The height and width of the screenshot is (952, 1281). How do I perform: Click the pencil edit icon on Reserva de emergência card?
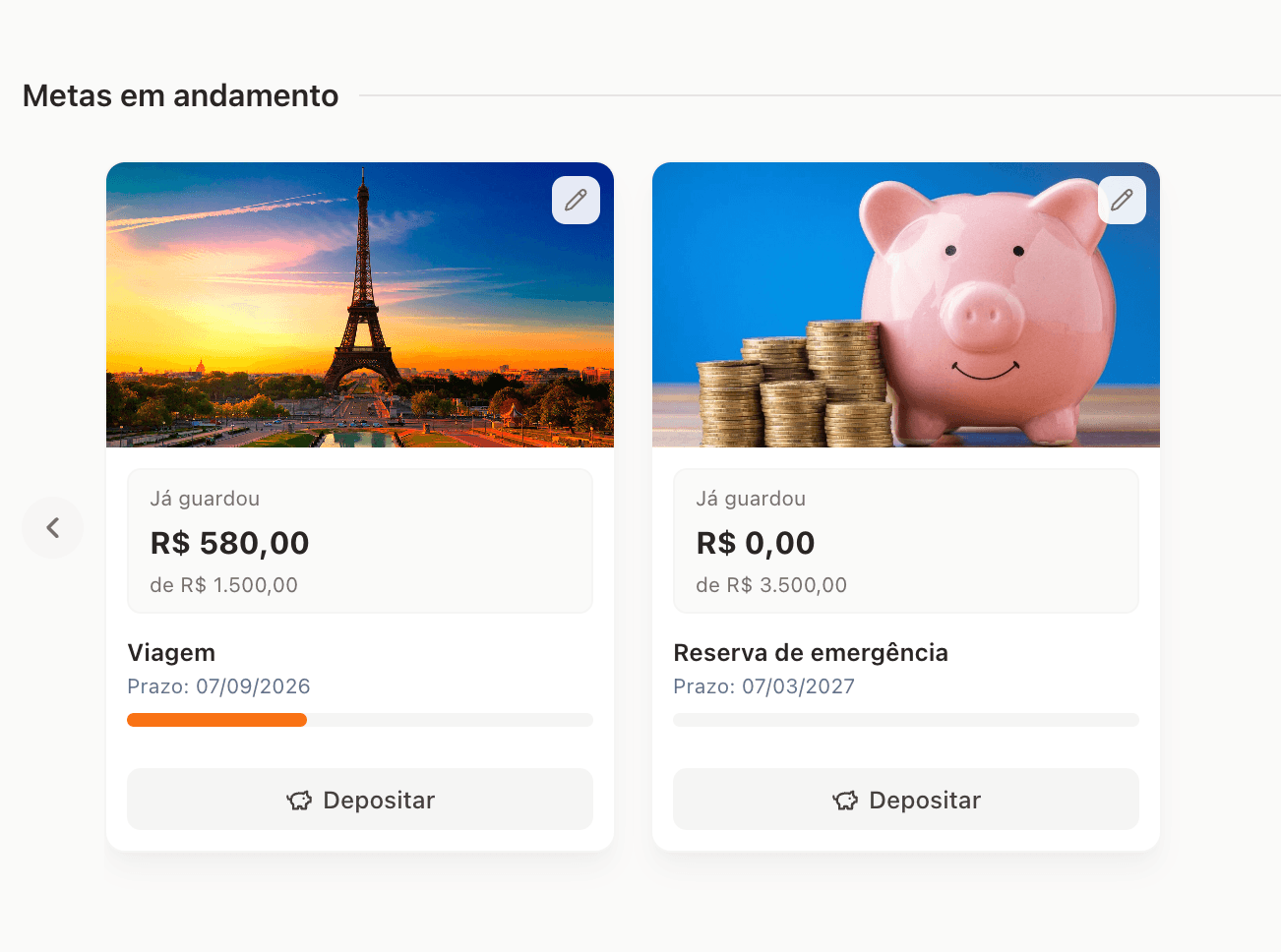[x=1122, y=200]
